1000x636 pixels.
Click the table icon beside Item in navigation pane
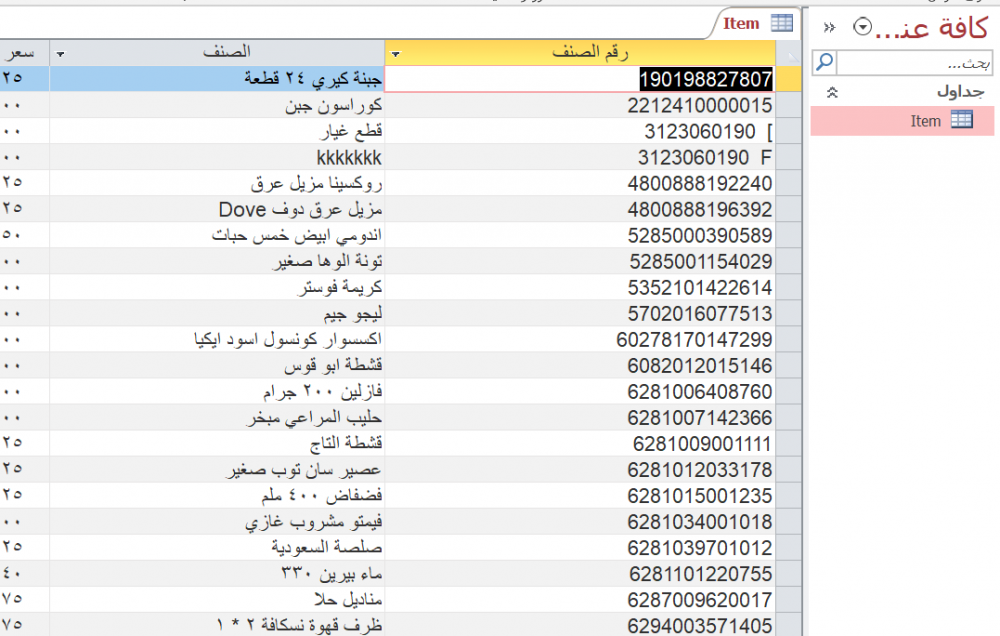click(x=961, y=120)
